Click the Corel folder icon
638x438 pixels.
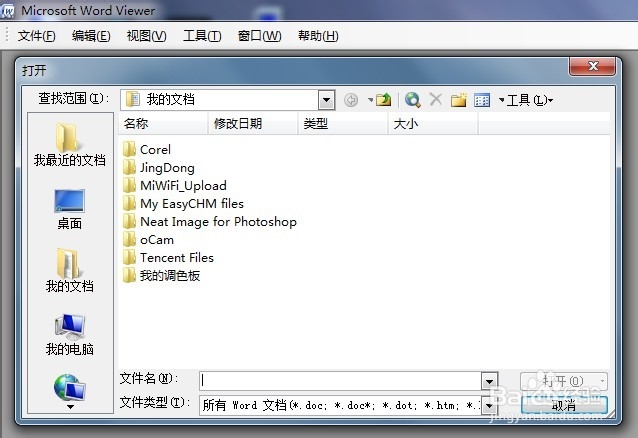coord(129,149)
